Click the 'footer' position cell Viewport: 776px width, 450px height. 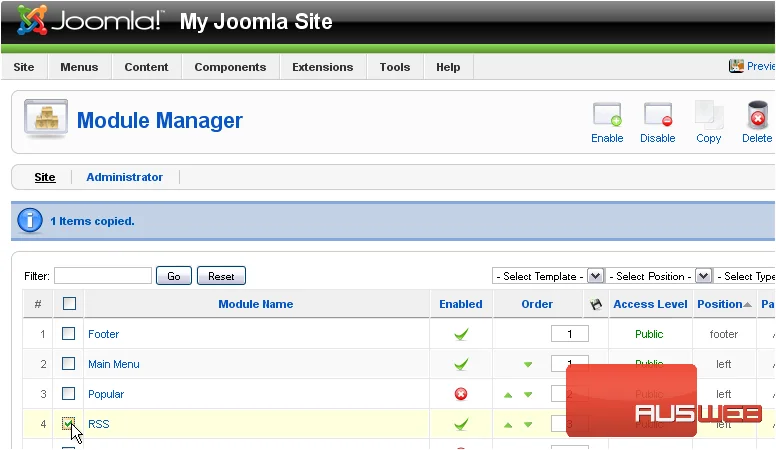(724, 334)
